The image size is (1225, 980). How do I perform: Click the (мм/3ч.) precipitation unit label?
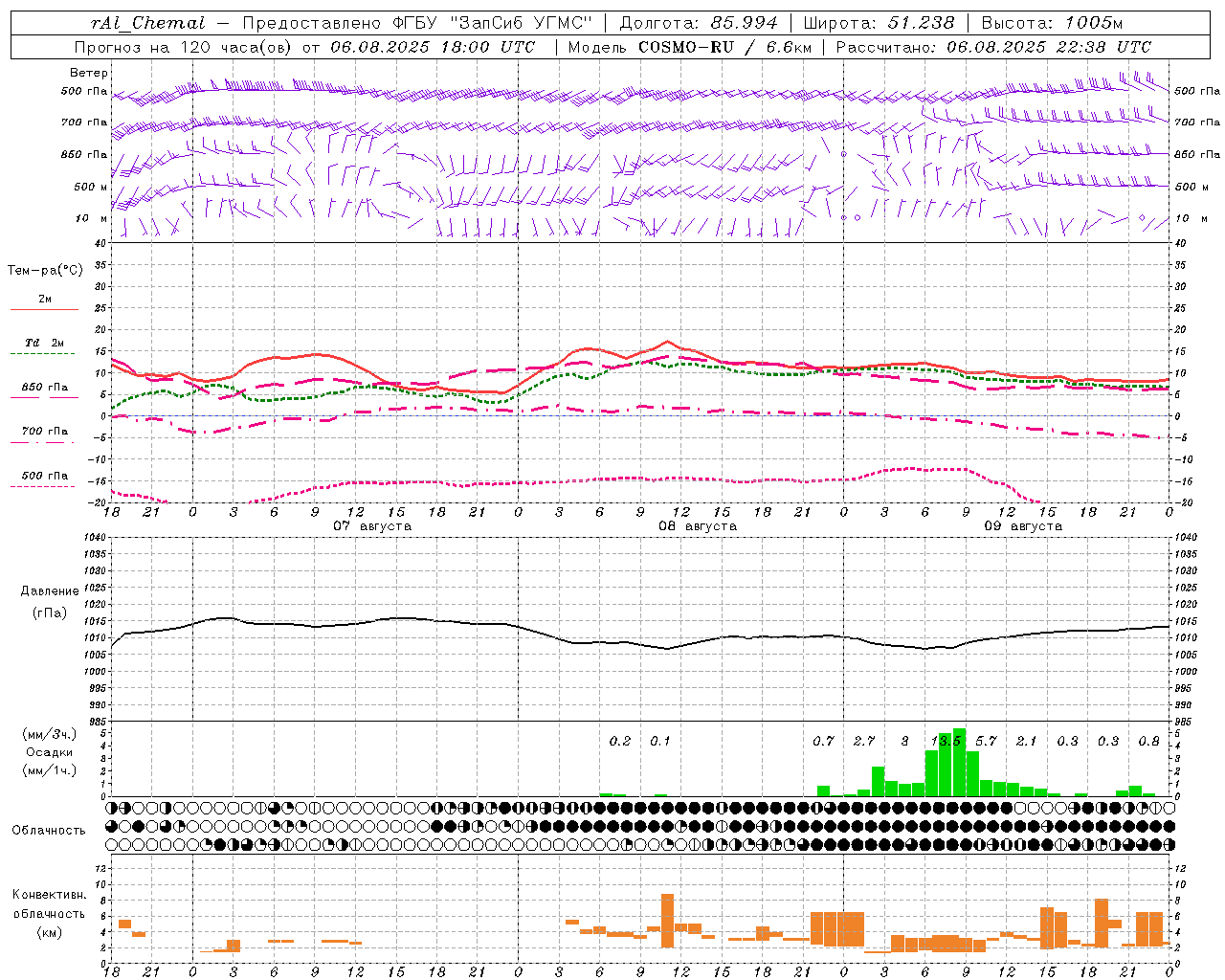pyautogui.click(x=50, y=734)
